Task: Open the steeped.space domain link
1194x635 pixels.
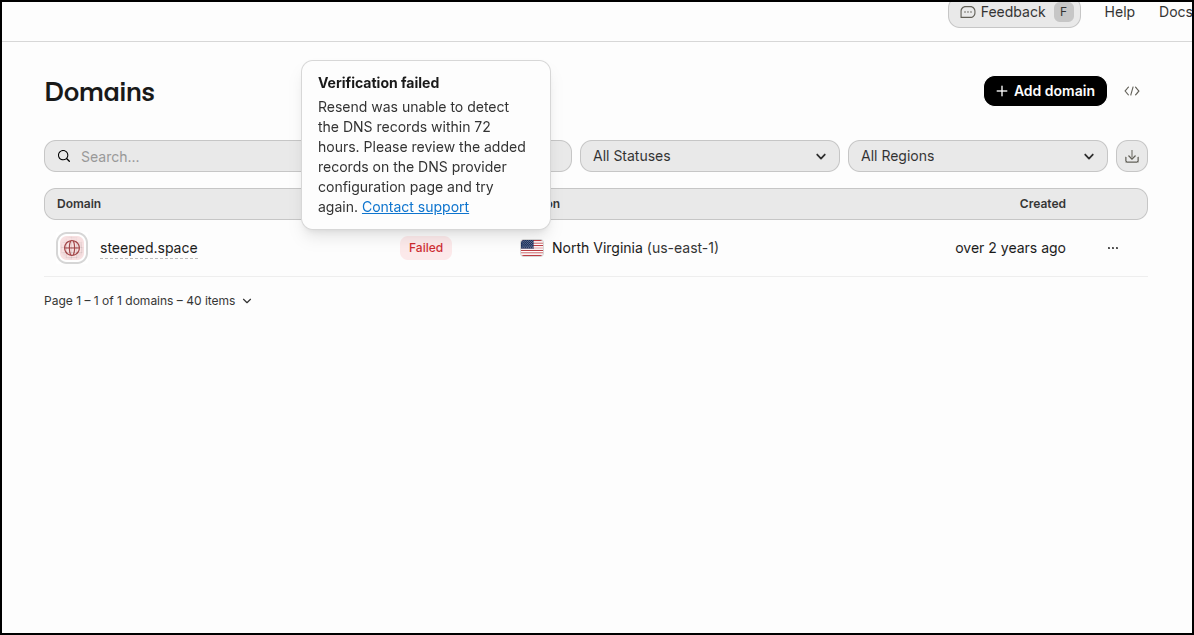Action: (149, 248)
